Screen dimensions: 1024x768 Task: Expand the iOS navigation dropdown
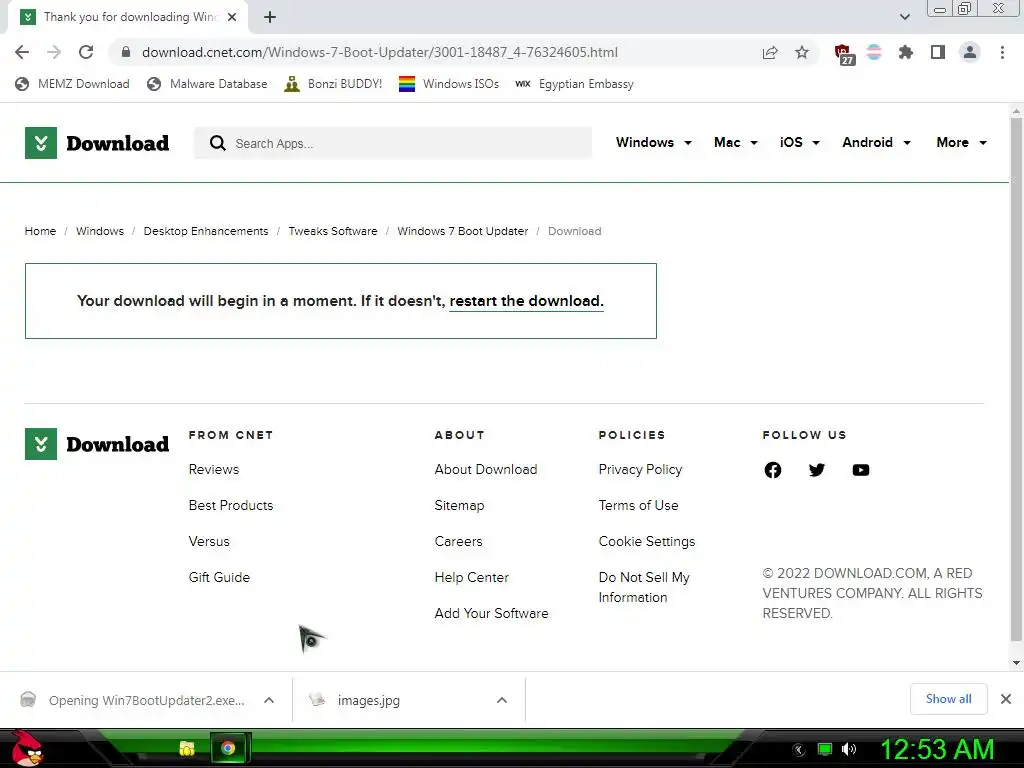[800, 142]
